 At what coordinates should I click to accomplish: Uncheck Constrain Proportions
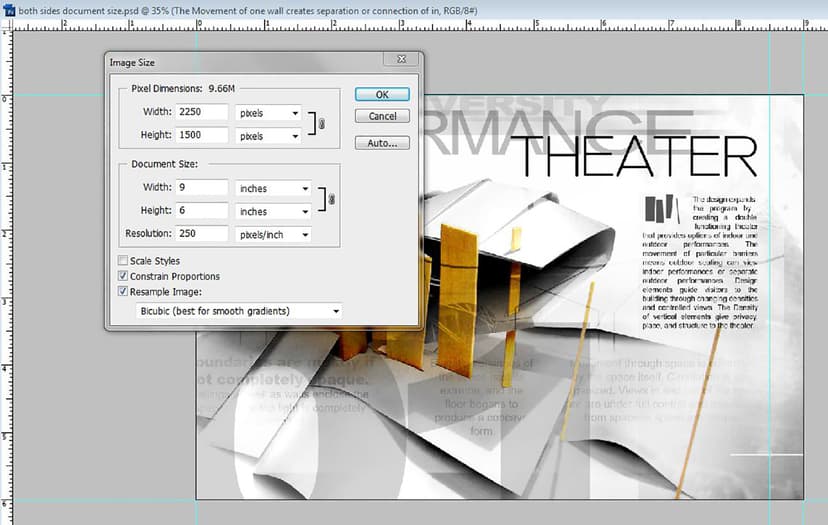(123, 276)
